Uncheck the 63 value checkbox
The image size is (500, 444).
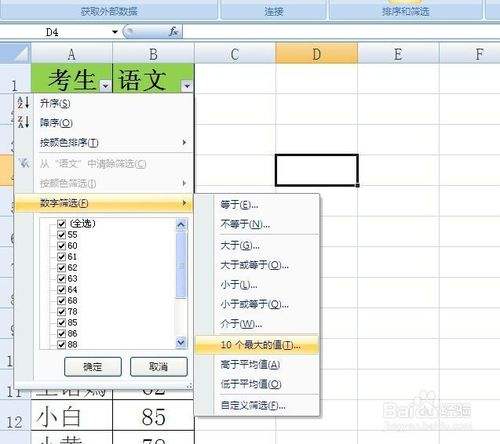point(61,279)
